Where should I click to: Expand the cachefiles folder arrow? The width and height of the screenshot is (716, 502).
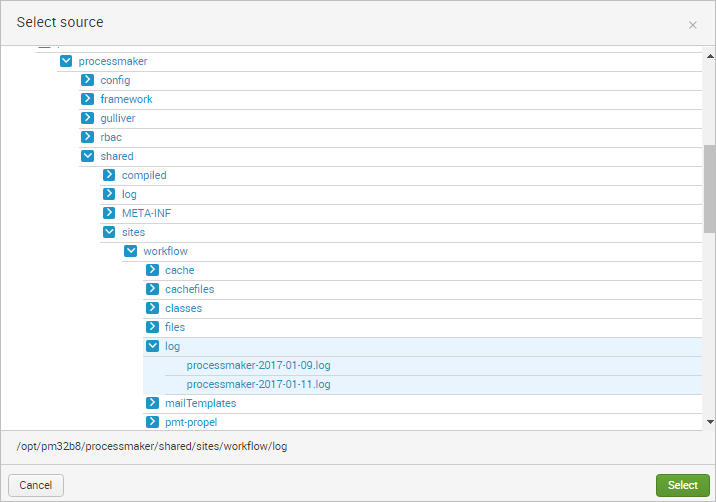click(152, 289)
